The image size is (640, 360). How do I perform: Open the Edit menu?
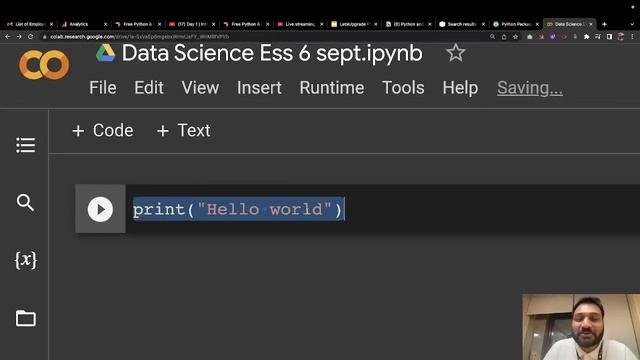(149, 88)
